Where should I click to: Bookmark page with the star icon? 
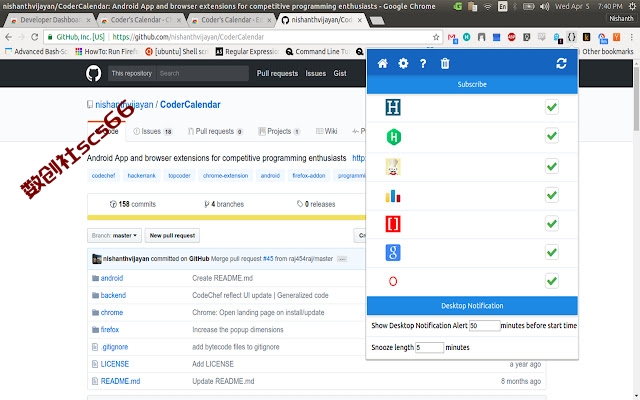tap(436, 37)
